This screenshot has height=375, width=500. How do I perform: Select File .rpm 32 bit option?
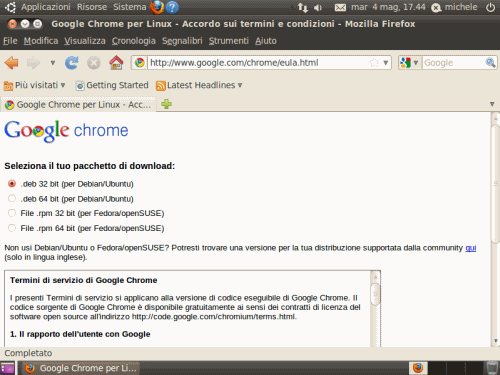click(12, 213)
